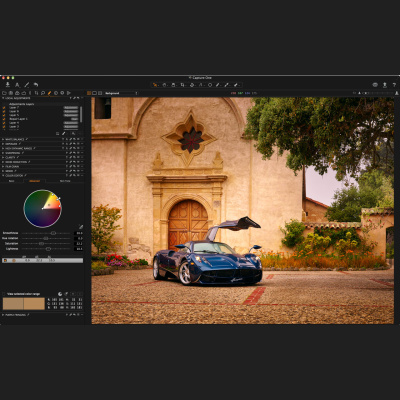This screenshot has width=400, height=400.
Task: Expand the Film Grain tool
Action: [x=3, y=166]
